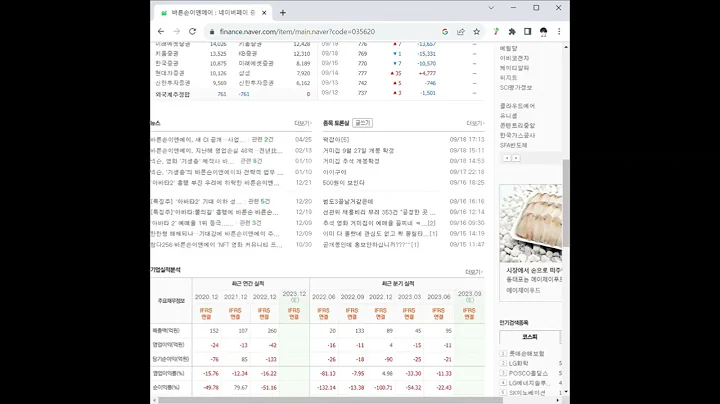Open discussion post '거미집 추석 개봉확정'

coord(351,161)
